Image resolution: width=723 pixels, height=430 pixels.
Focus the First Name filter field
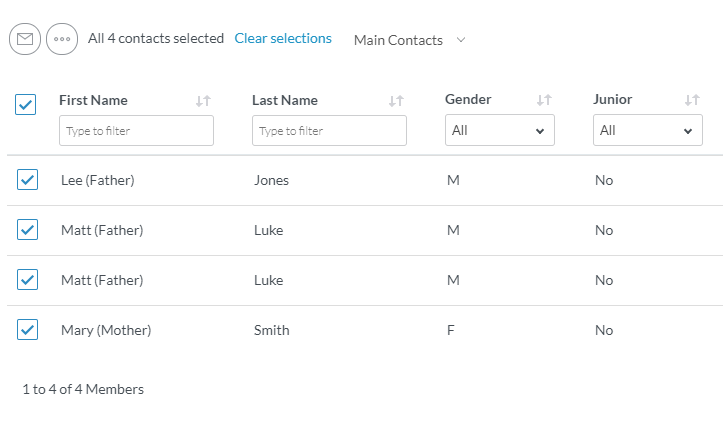click(136, 131)
